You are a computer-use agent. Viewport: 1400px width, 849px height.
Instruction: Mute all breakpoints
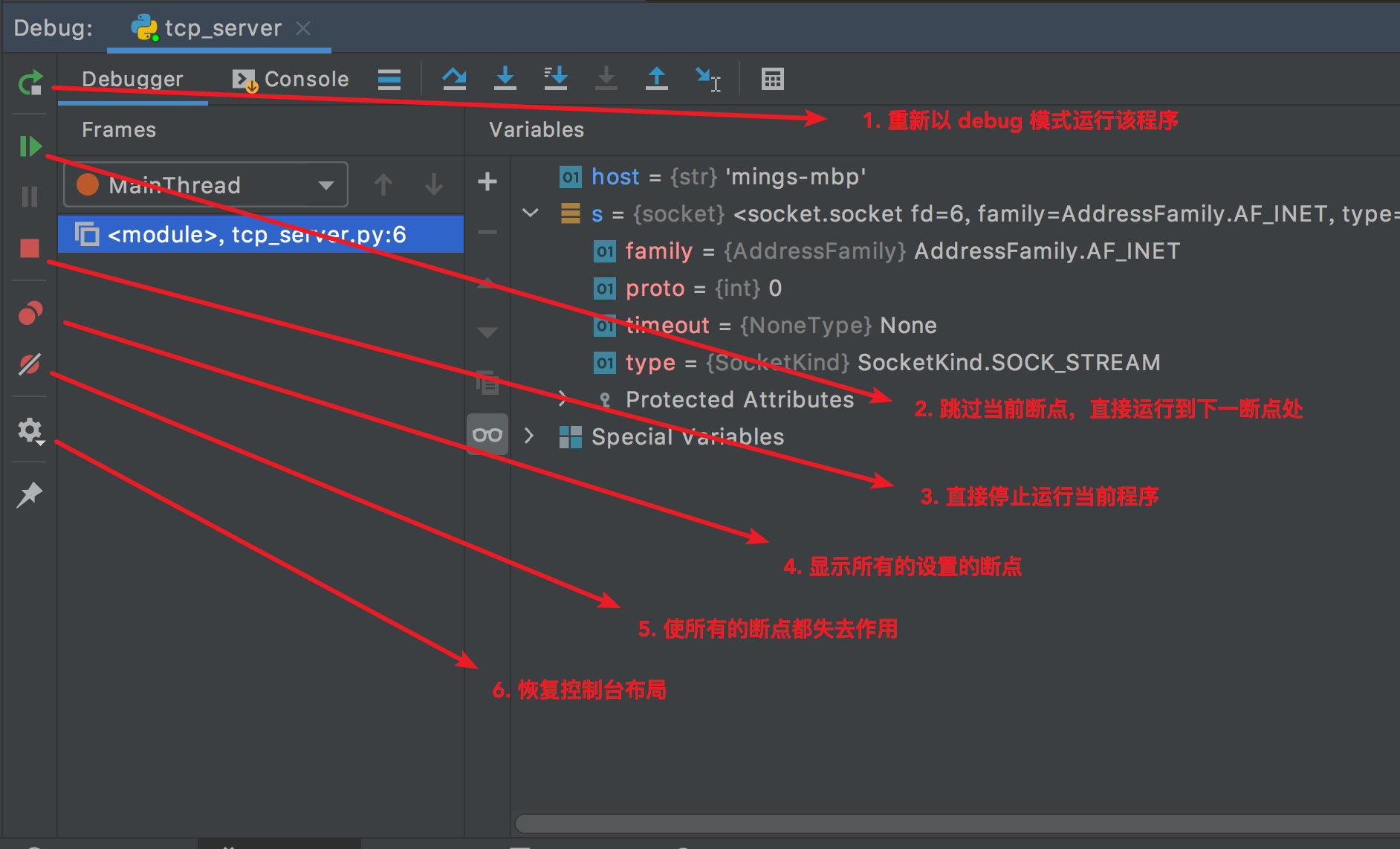pyautogui.click(x=30, y=364)
